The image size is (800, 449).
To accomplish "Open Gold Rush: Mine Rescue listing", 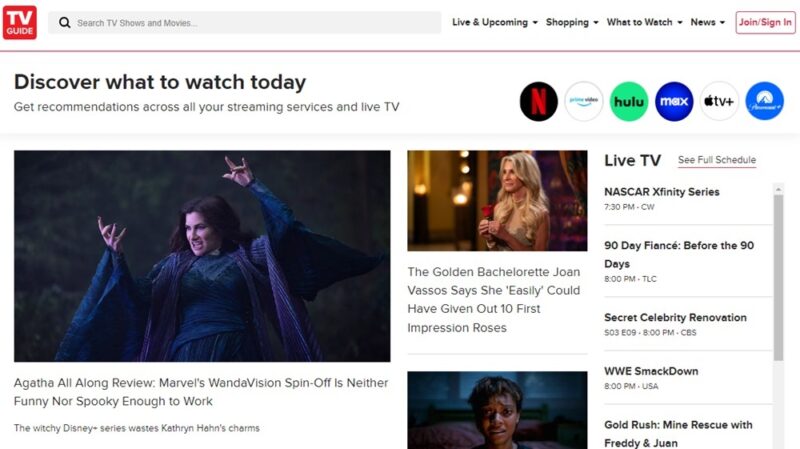I will pos(678,434).
